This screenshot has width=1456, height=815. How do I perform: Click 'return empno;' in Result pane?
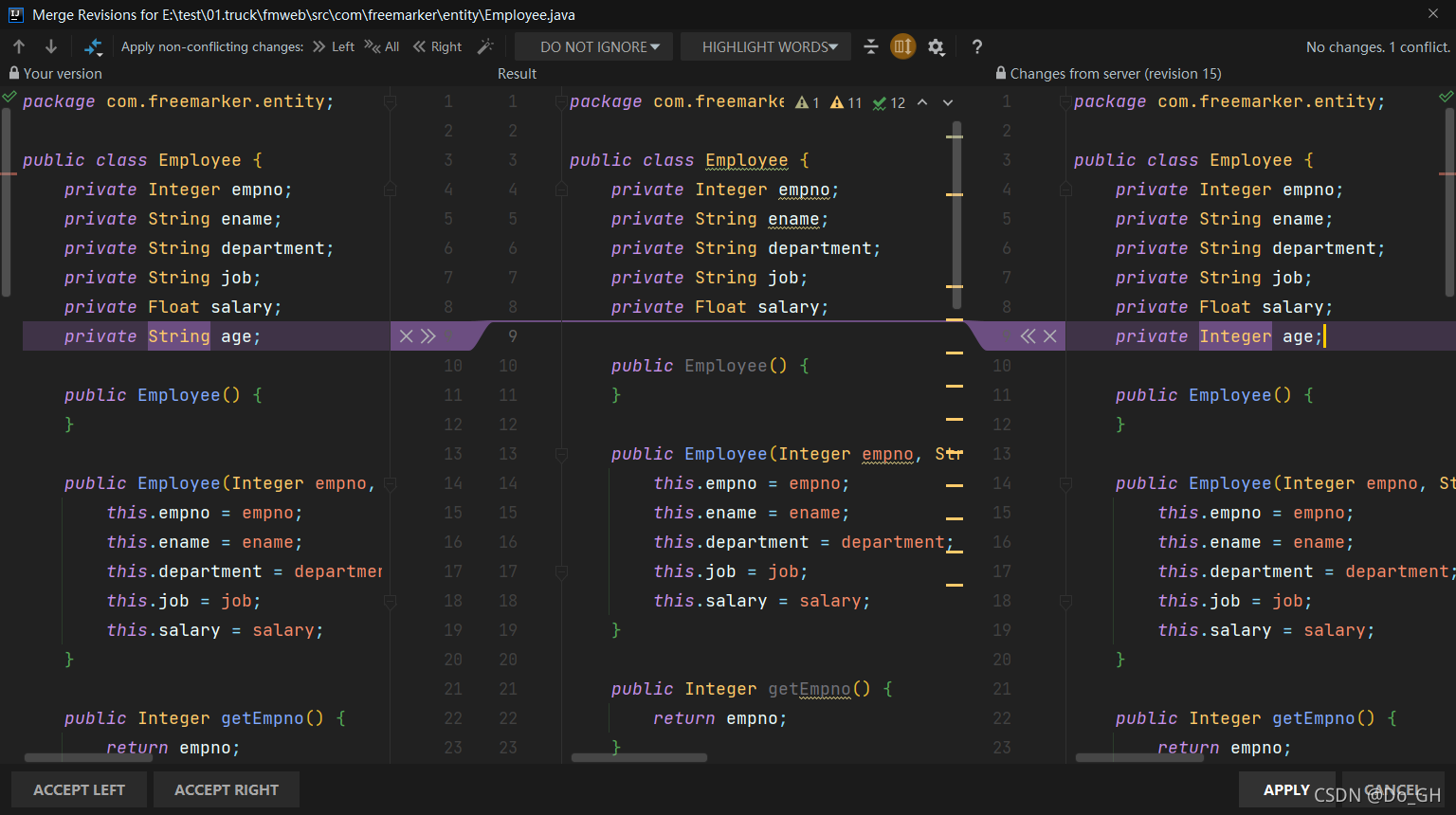[719, 718]
